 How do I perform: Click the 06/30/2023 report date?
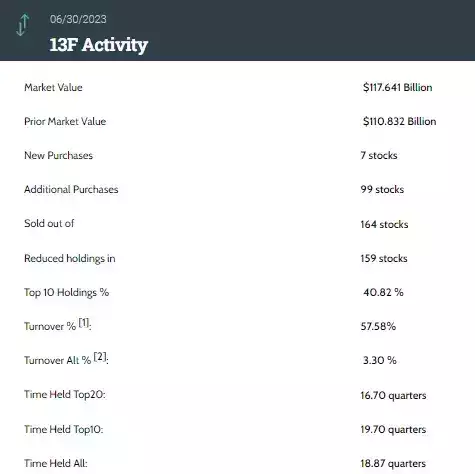[78, 19]
